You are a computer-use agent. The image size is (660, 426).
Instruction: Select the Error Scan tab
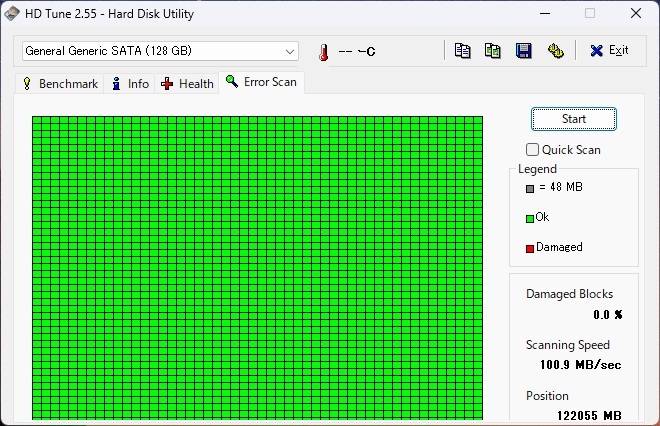(261, 82)
